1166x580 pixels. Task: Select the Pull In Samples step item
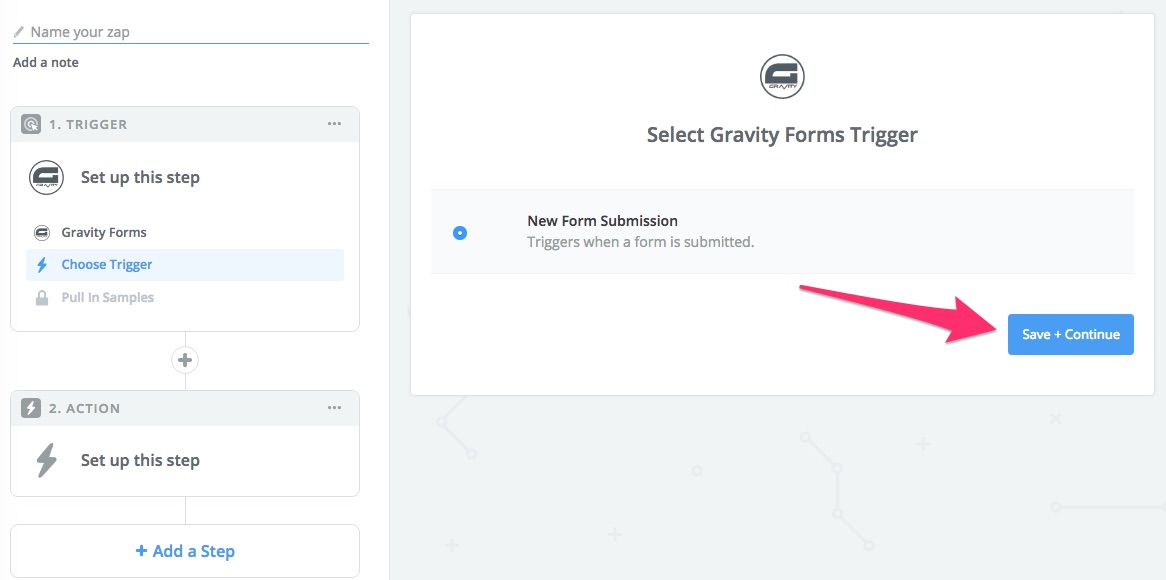tap(185, 297)
